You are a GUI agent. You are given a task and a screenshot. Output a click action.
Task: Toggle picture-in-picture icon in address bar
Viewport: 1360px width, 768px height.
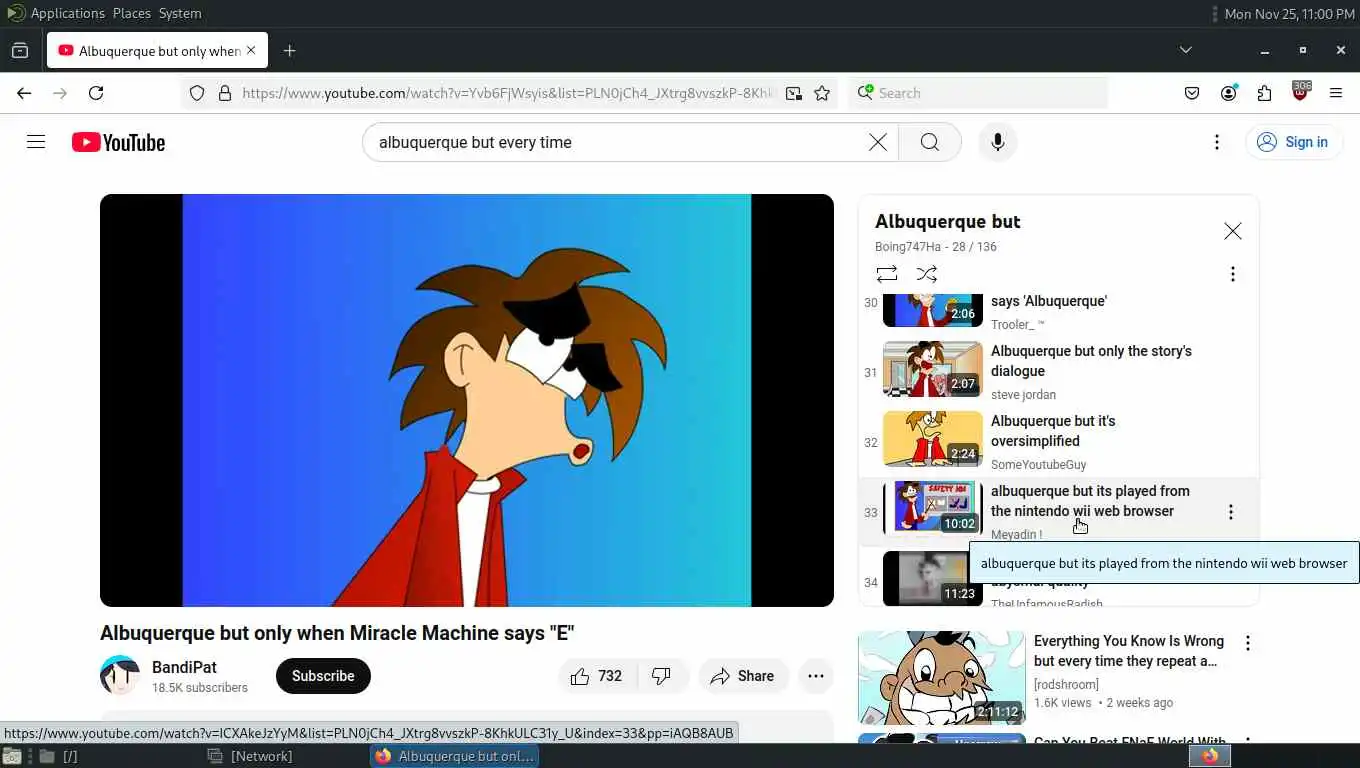pyautogui.click(x=793, y=93)
